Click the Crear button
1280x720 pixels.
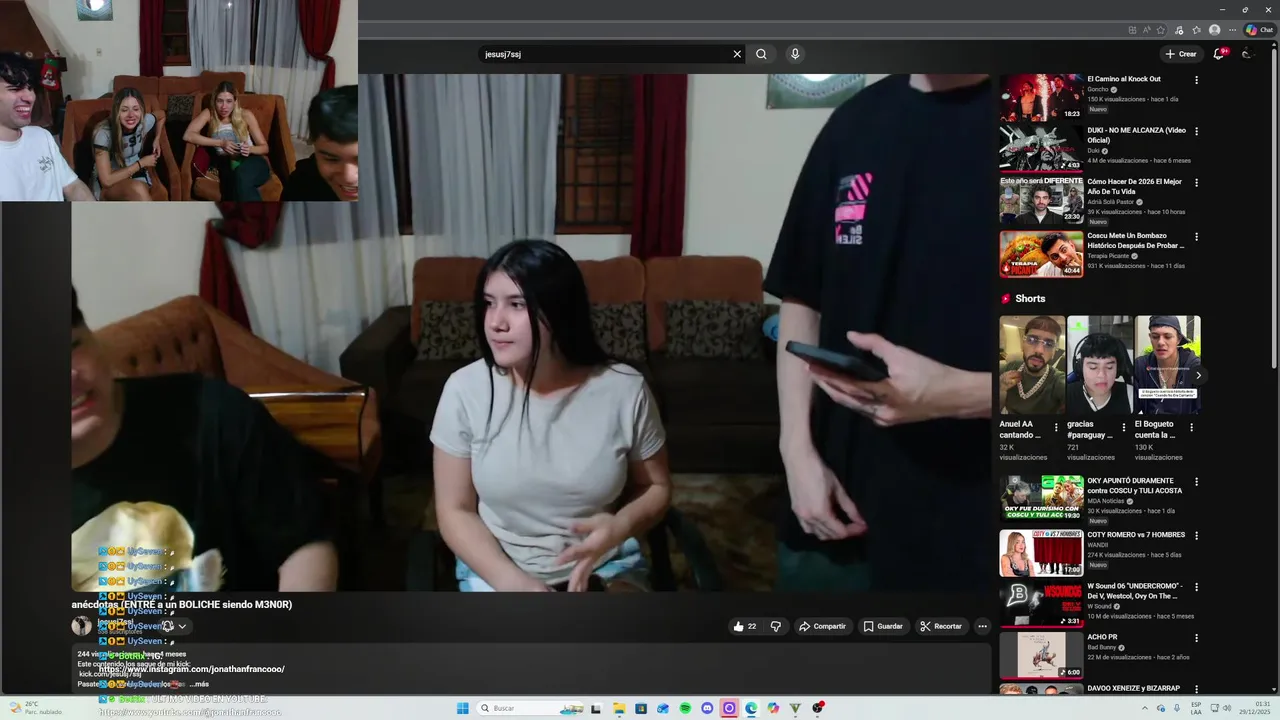point(1180,54)
